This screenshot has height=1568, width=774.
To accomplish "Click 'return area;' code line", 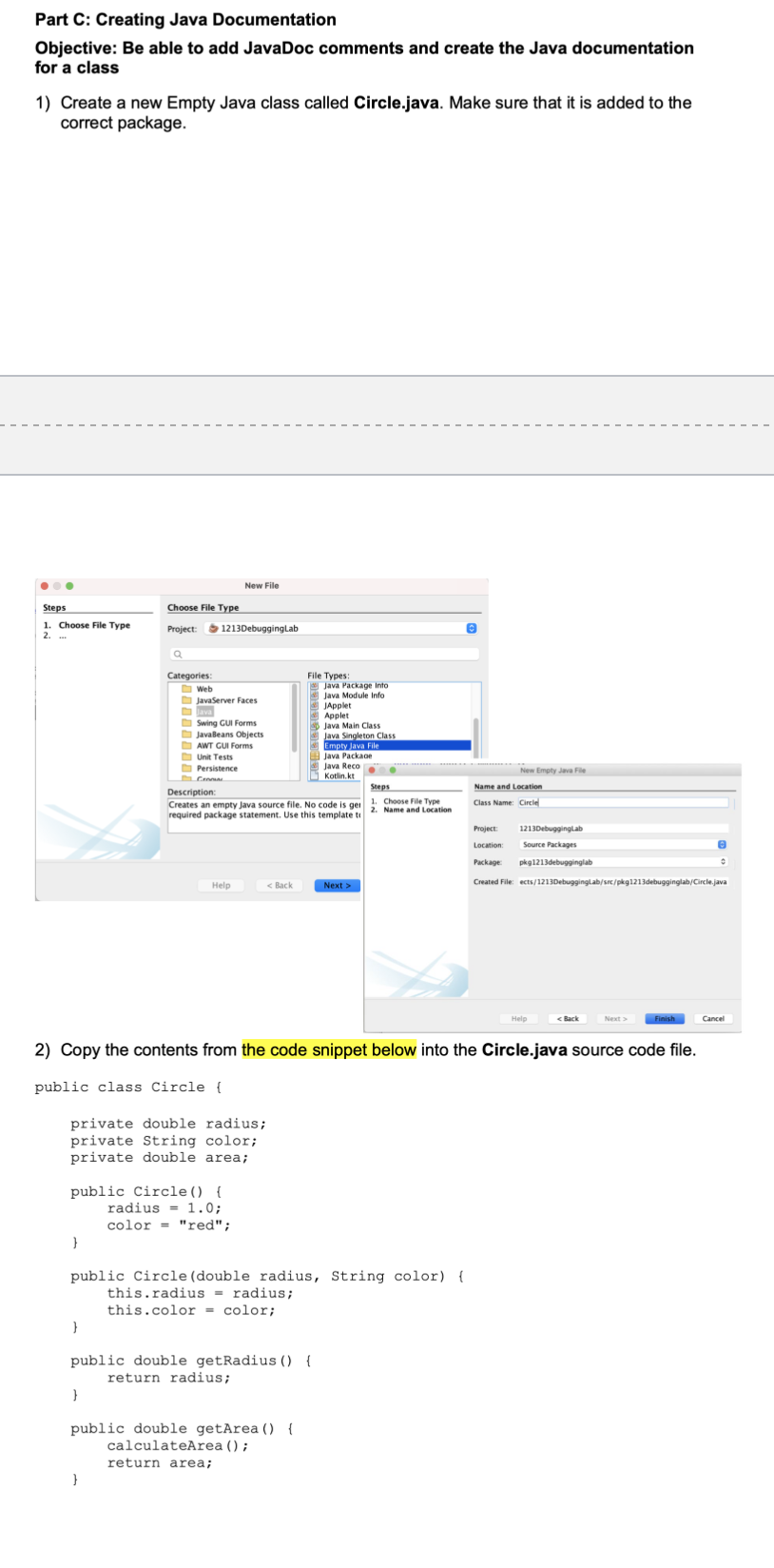I will [x=160, y=1462].
